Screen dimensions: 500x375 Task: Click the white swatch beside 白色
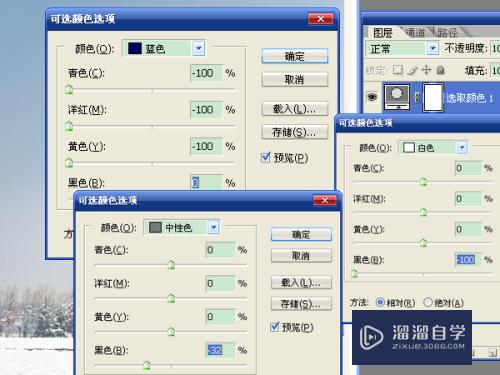pos(409,147)
